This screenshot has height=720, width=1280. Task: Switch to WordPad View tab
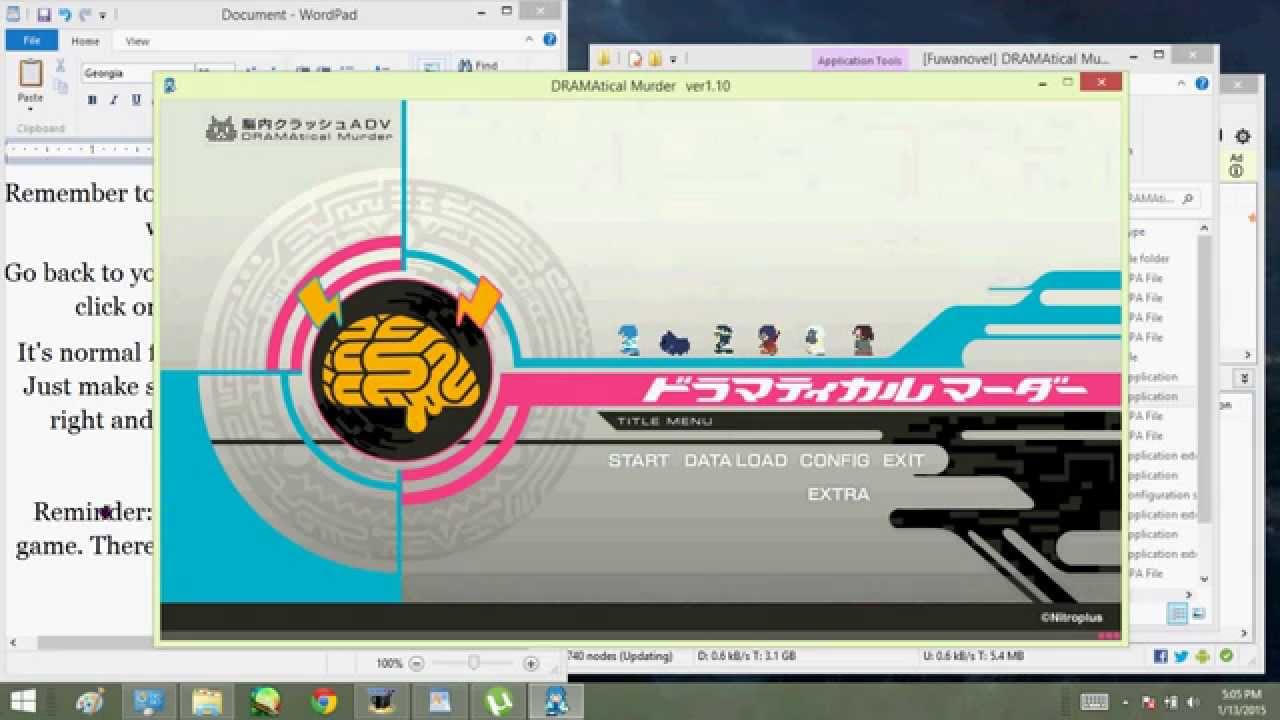[137, 41]
